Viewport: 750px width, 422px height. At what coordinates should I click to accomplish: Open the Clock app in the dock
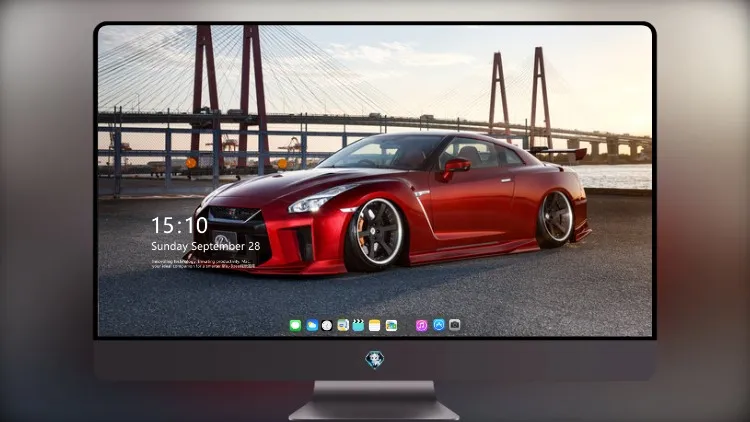pyautogui.click(x=327, y=325)
